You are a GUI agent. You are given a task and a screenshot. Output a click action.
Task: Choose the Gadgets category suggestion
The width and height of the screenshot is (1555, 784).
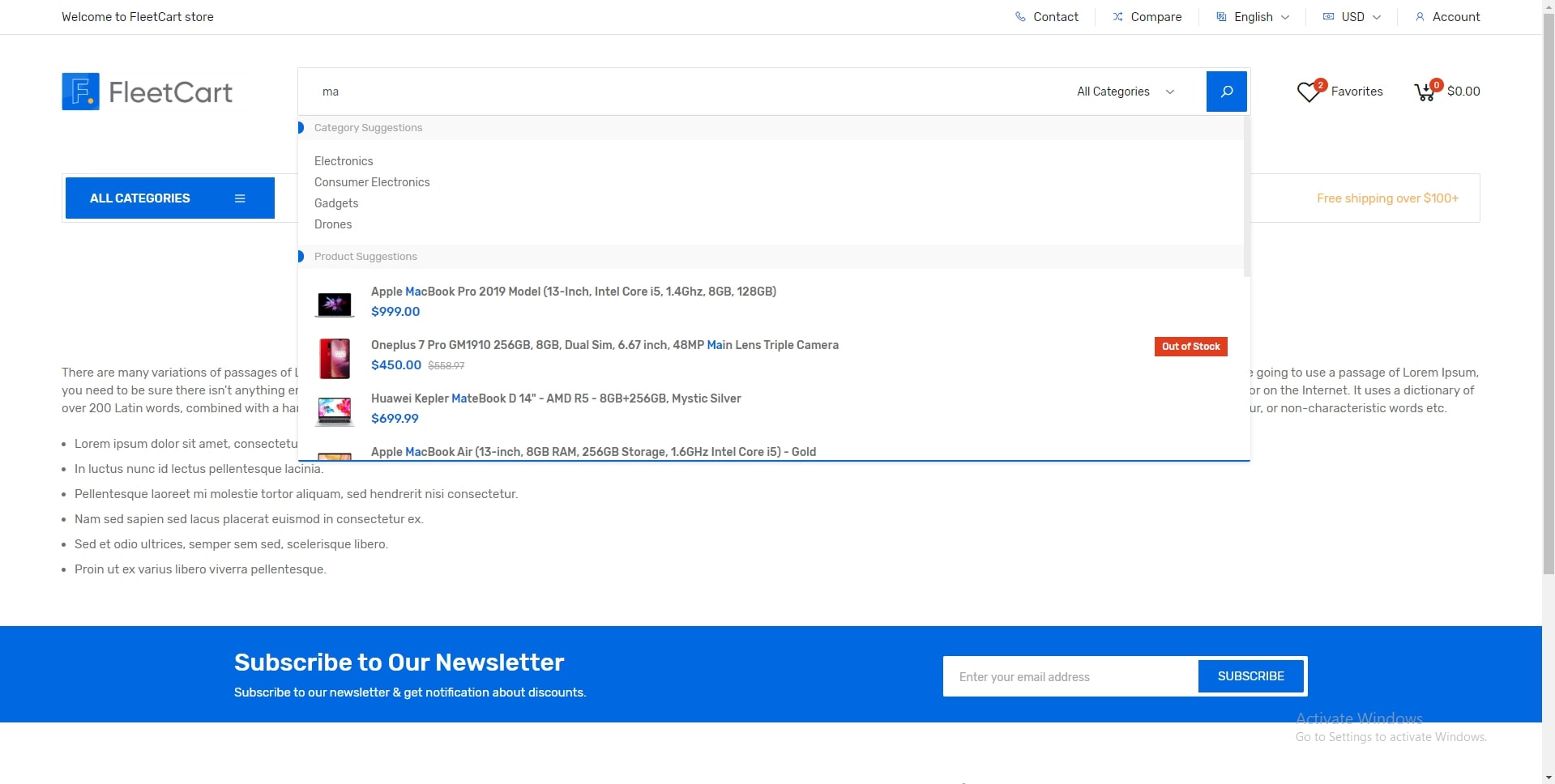pos(336,203)
